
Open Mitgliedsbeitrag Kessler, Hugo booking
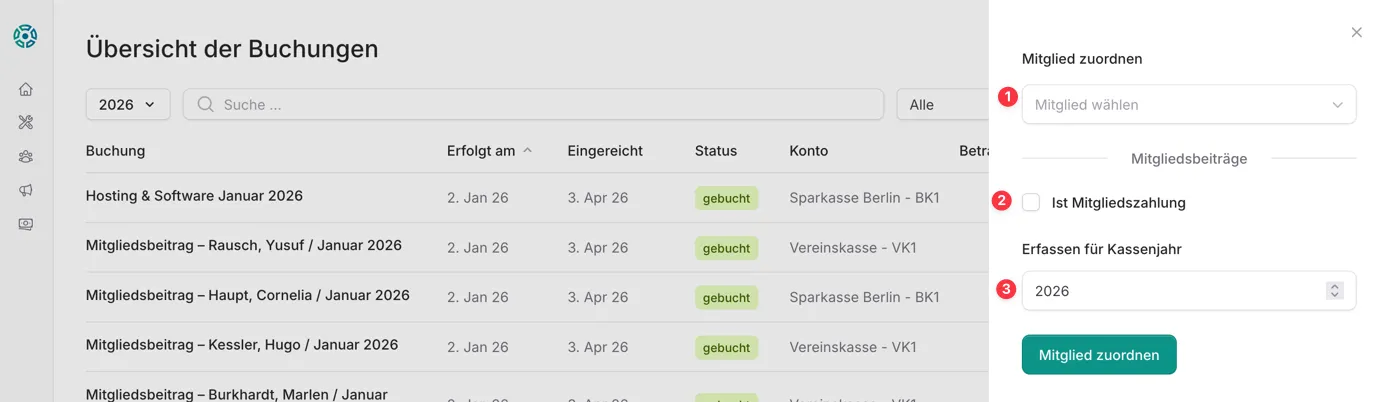tap(241, 345)
